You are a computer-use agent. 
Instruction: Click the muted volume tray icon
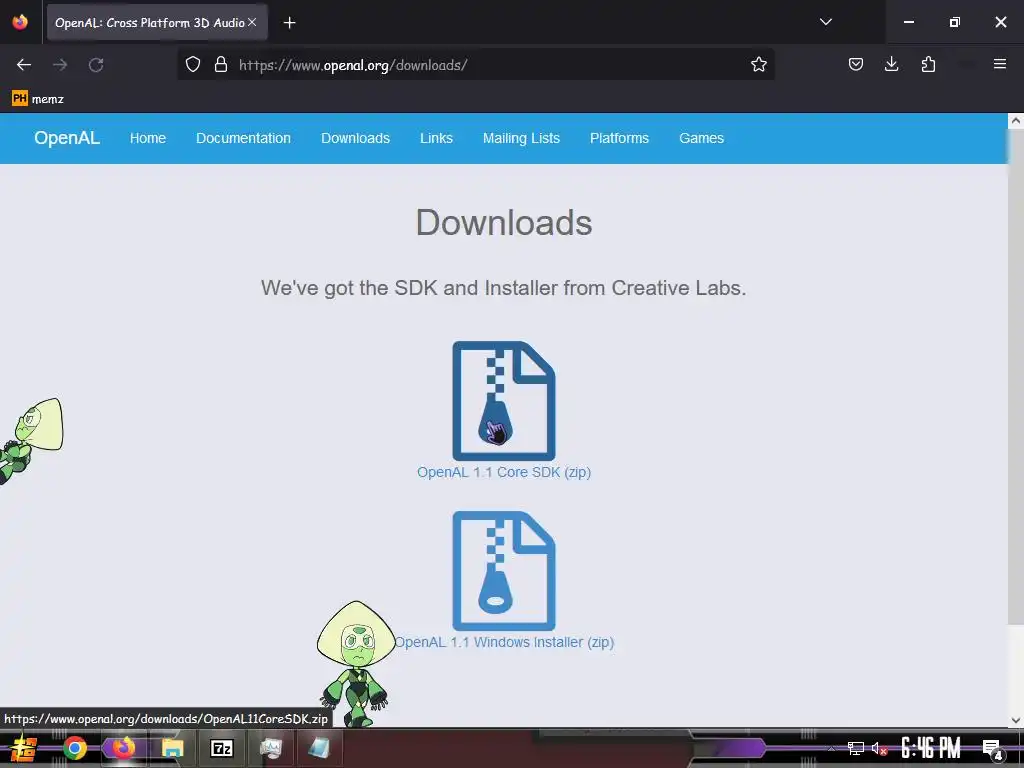point(879,748)
